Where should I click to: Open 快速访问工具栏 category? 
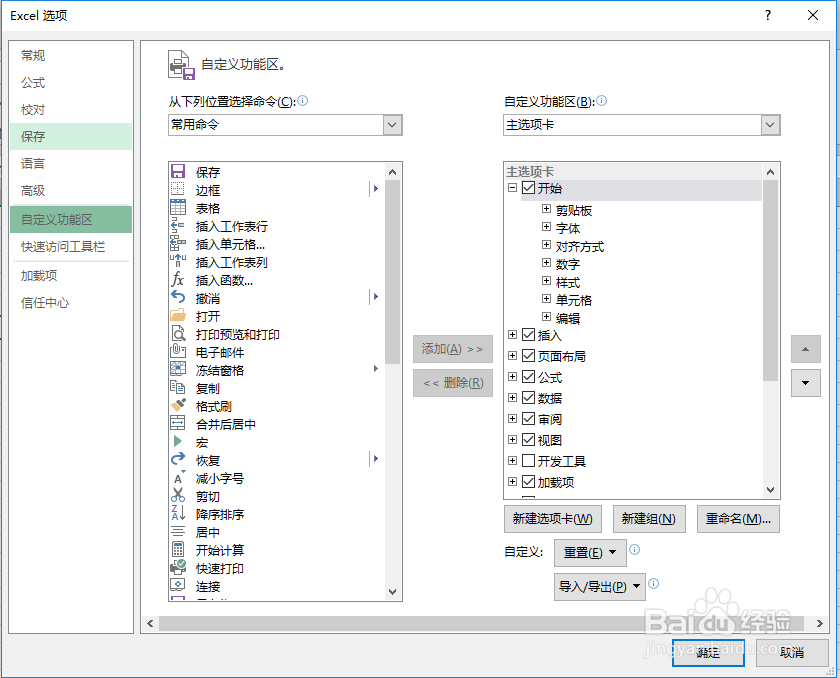pos(71,246)
